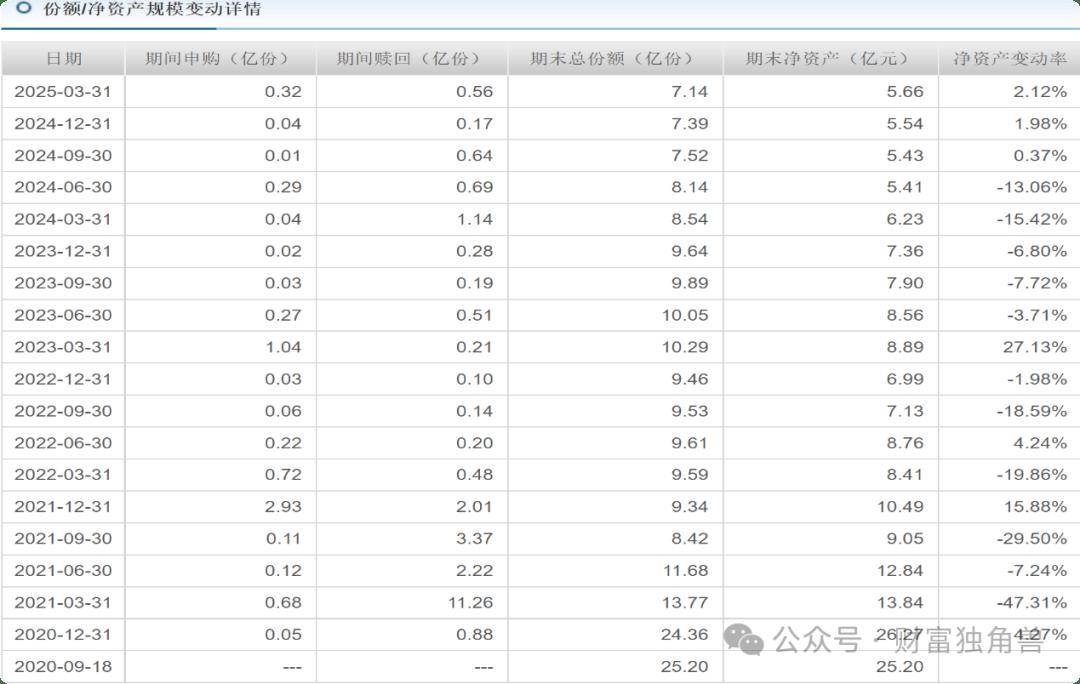
Task: Click the 期间申购（亿份） column header
Action: (x=220, y=59)
